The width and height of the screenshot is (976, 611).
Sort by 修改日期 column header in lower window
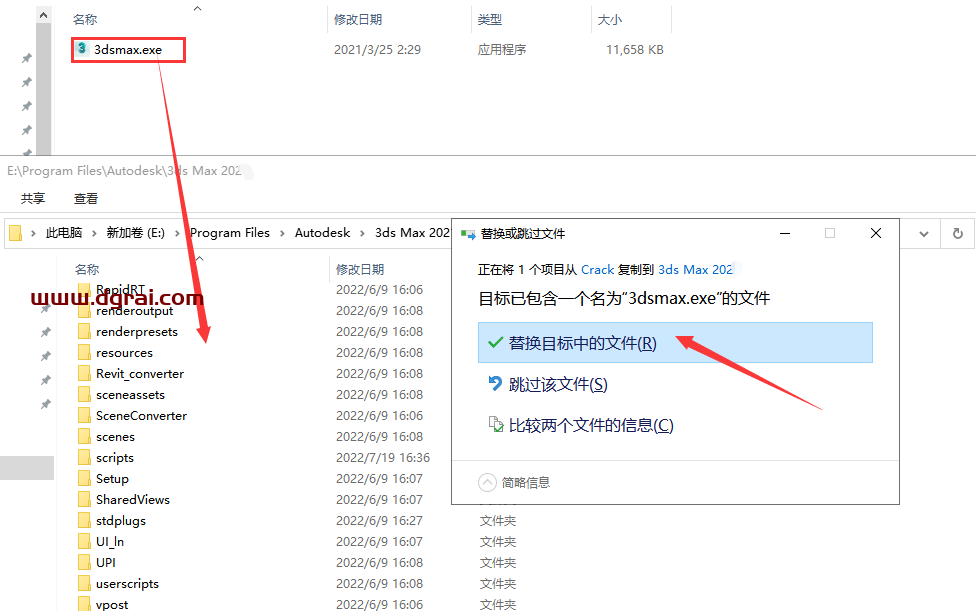tap(359, 269)
